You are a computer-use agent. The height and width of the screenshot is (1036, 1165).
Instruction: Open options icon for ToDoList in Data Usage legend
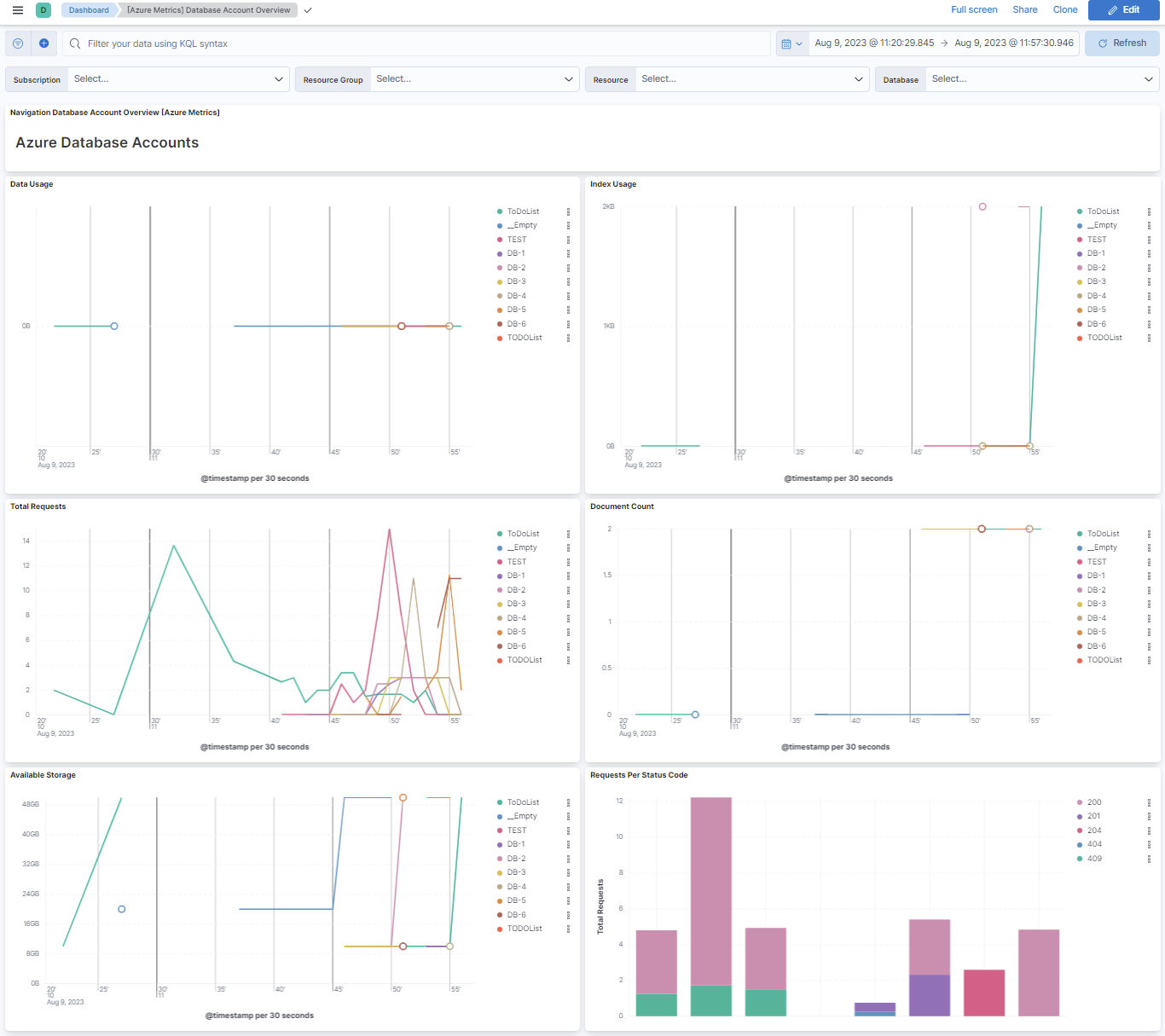click(x=568, y=211)
